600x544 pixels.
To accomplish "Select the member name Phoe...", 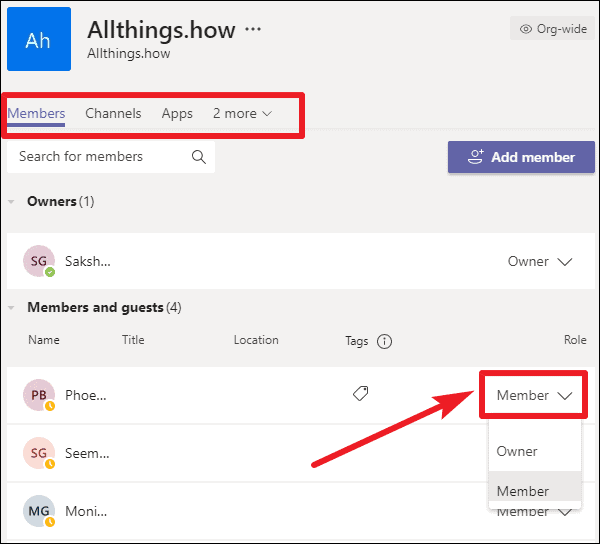I will [x=86, y=395].
